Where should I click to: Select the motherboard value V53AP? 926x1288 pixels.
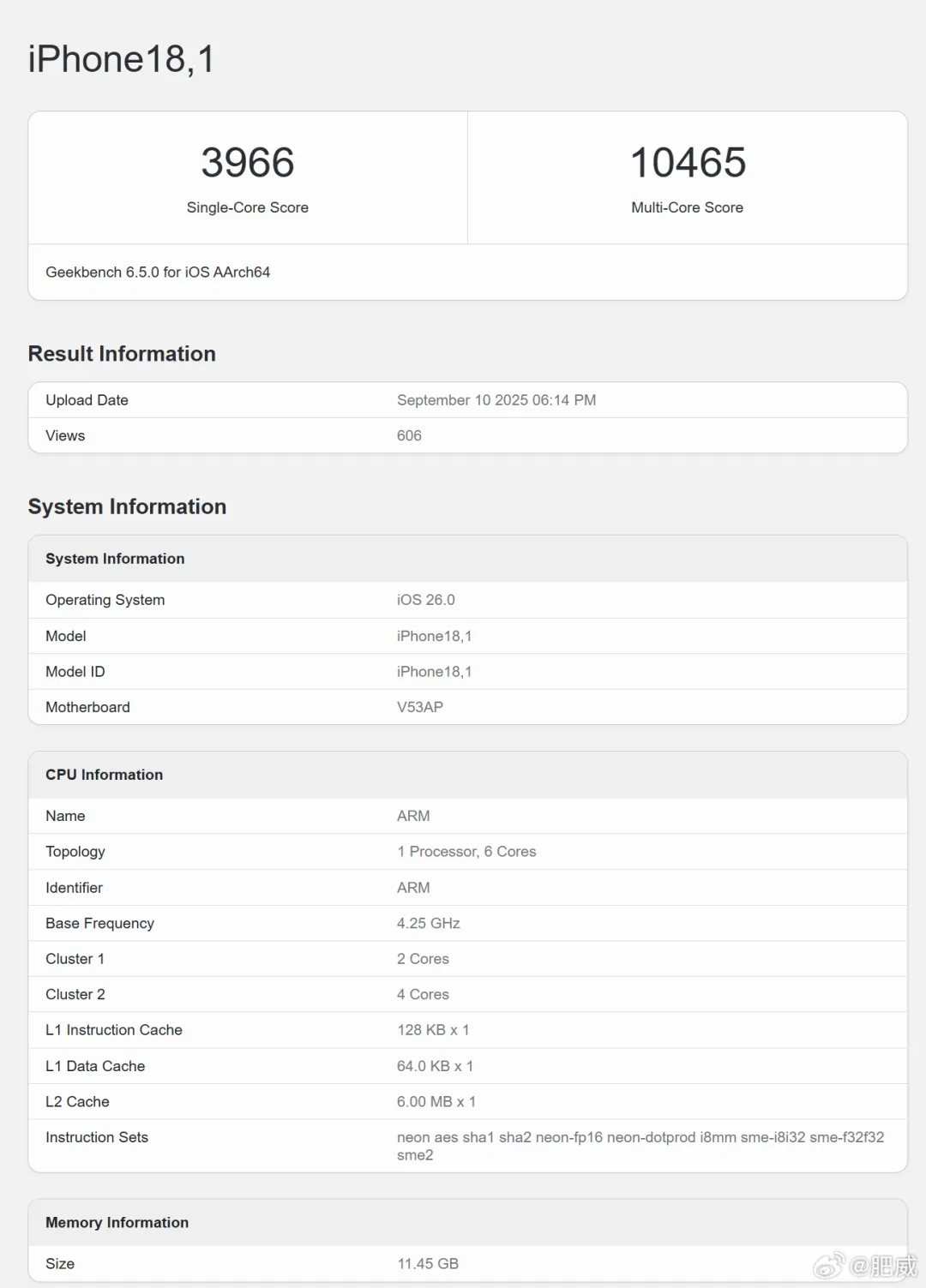pos(419,707)
